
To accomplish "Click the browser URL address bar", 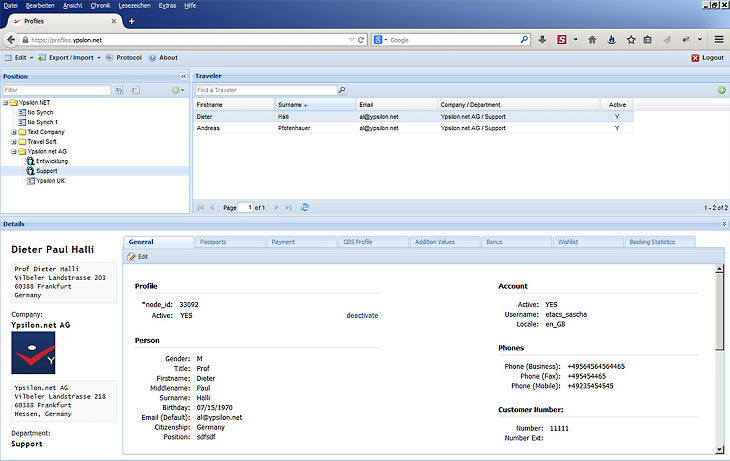I will 186,40.
